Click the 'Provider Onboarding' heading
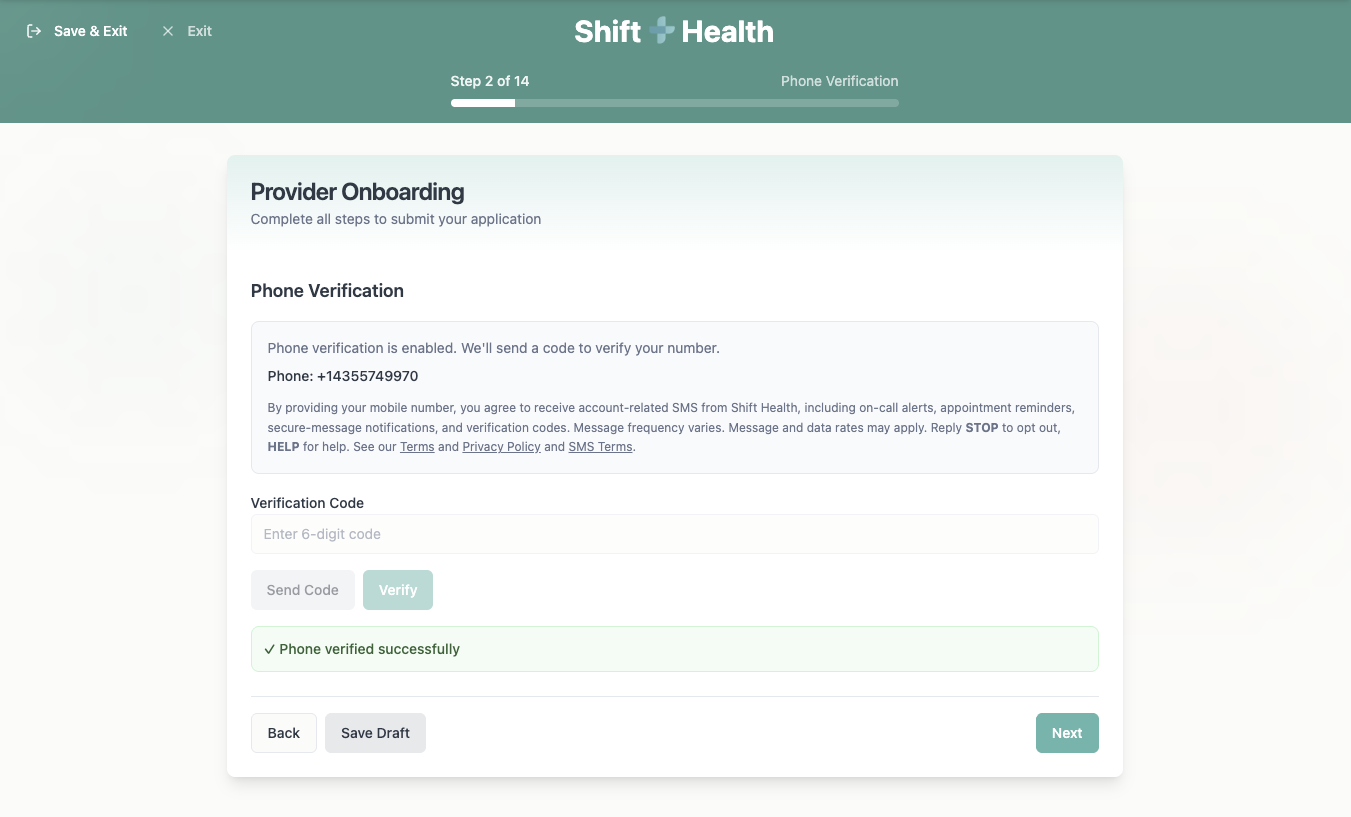This screenshot has height=817, width=1351. click(357, 192)
